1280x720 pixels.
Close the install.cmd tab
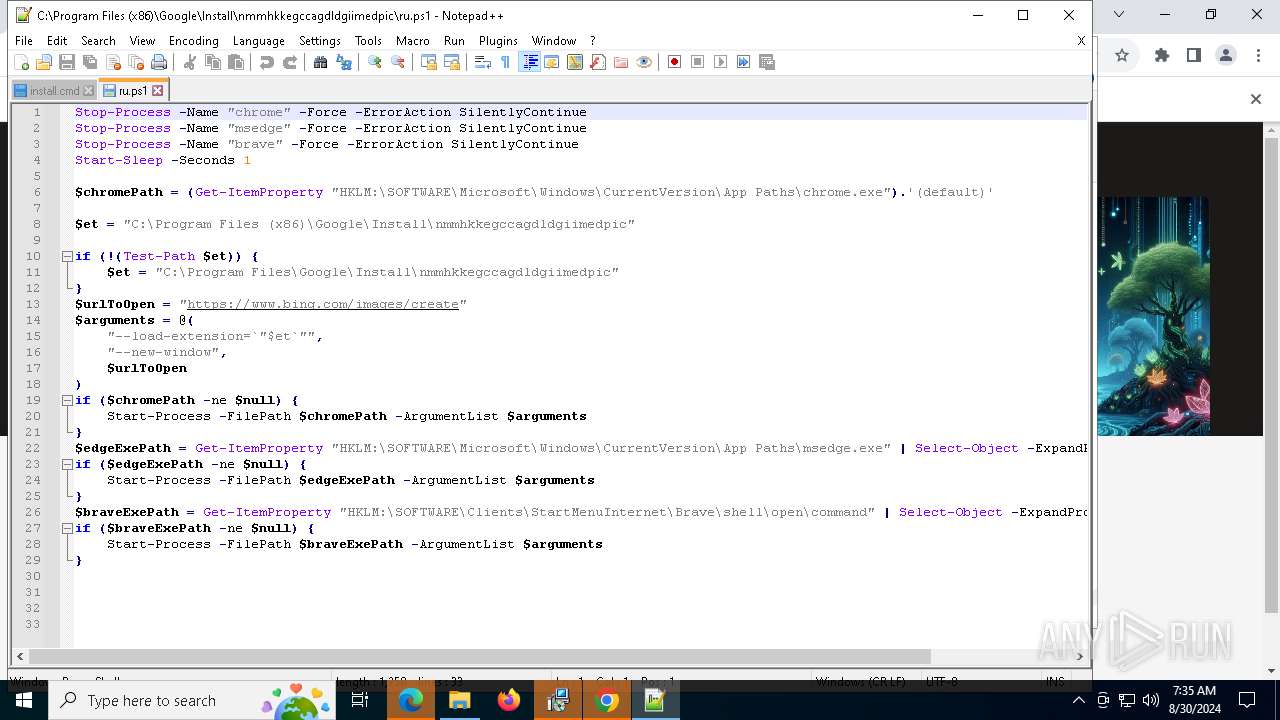click(89, 91)
